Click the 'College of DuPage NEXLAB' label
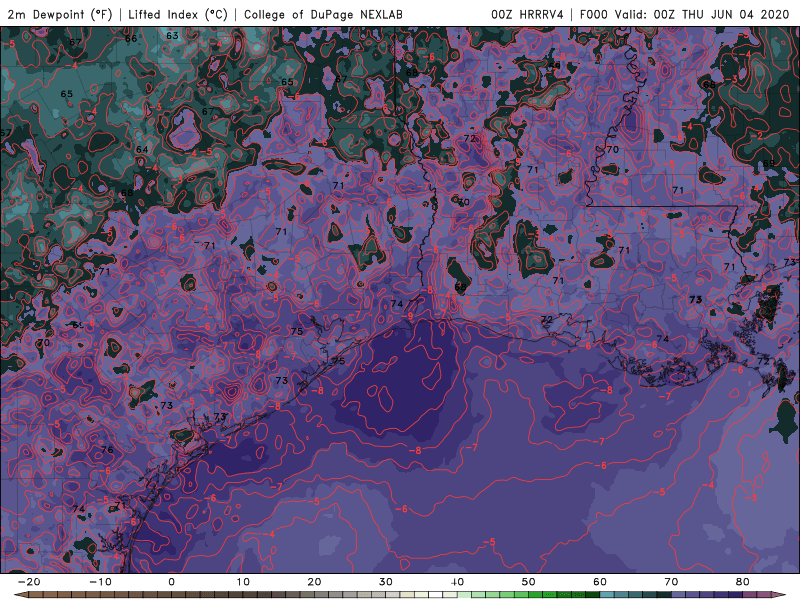This screenshot has width=800, height=600. point(323,14)
